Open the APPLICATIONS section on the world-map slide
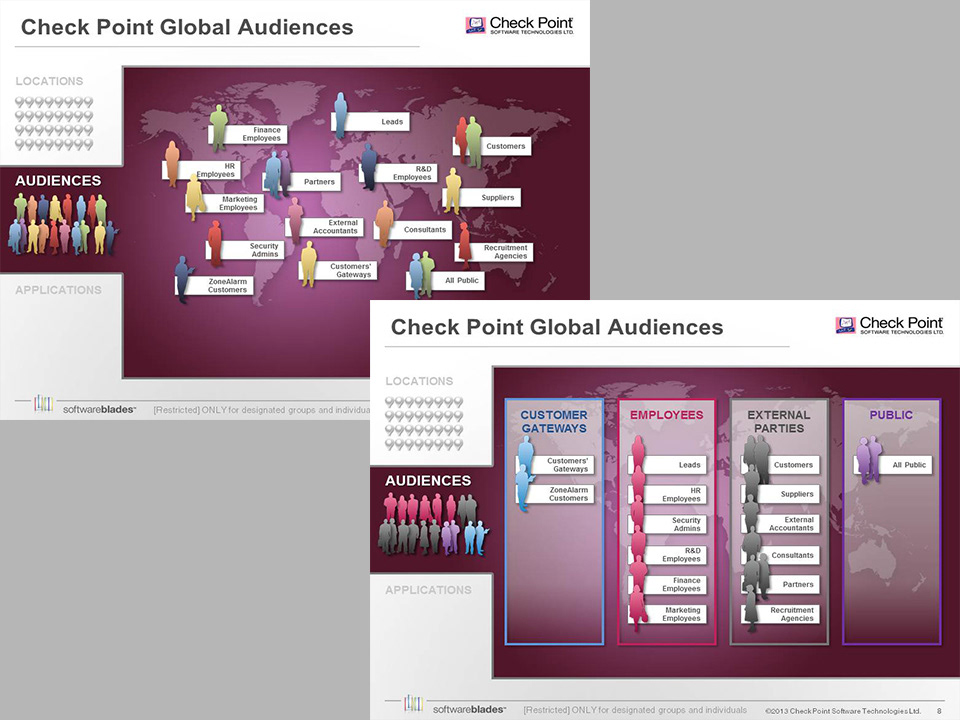 pyautogui.click(x=58, y=290)
